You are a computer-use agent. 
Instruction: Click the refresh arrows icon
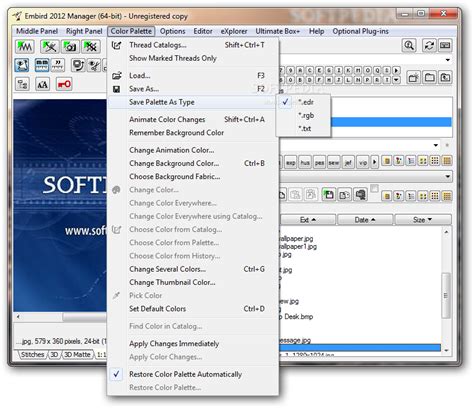[x=429, y=45]
